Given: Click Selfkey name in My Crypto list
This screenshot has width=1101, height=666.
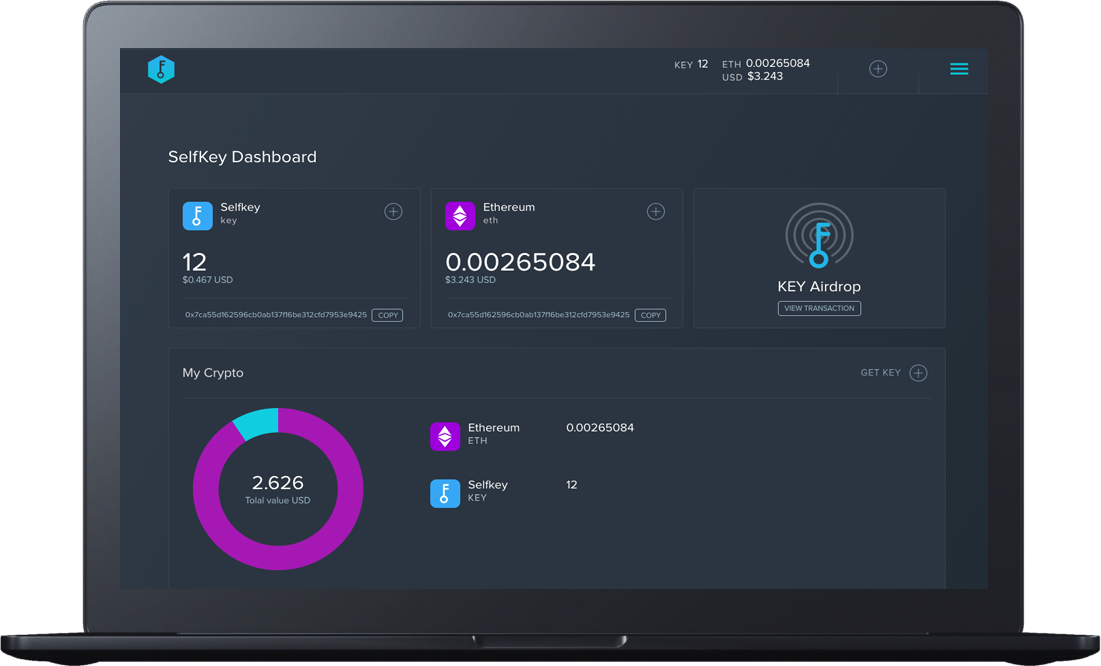Looking at the screenshot, I should coord(487,485).
